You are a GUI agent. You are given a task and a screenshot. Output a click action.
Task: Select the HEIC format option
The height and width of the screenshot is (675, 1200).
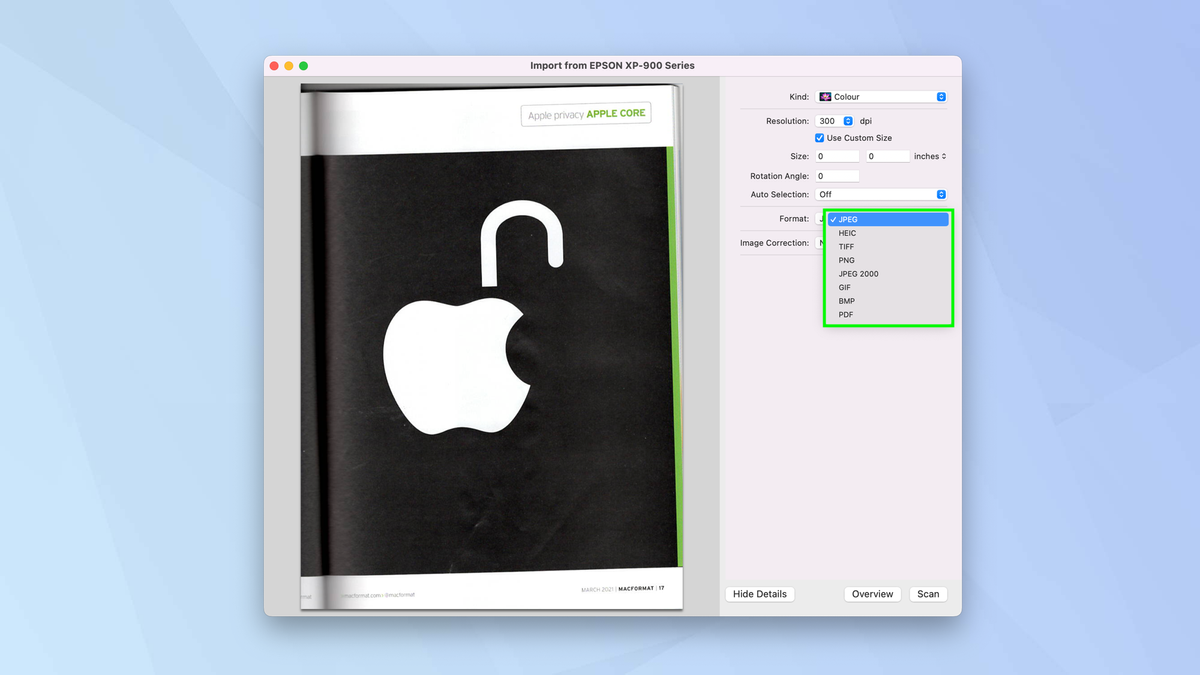coord(847,232)
